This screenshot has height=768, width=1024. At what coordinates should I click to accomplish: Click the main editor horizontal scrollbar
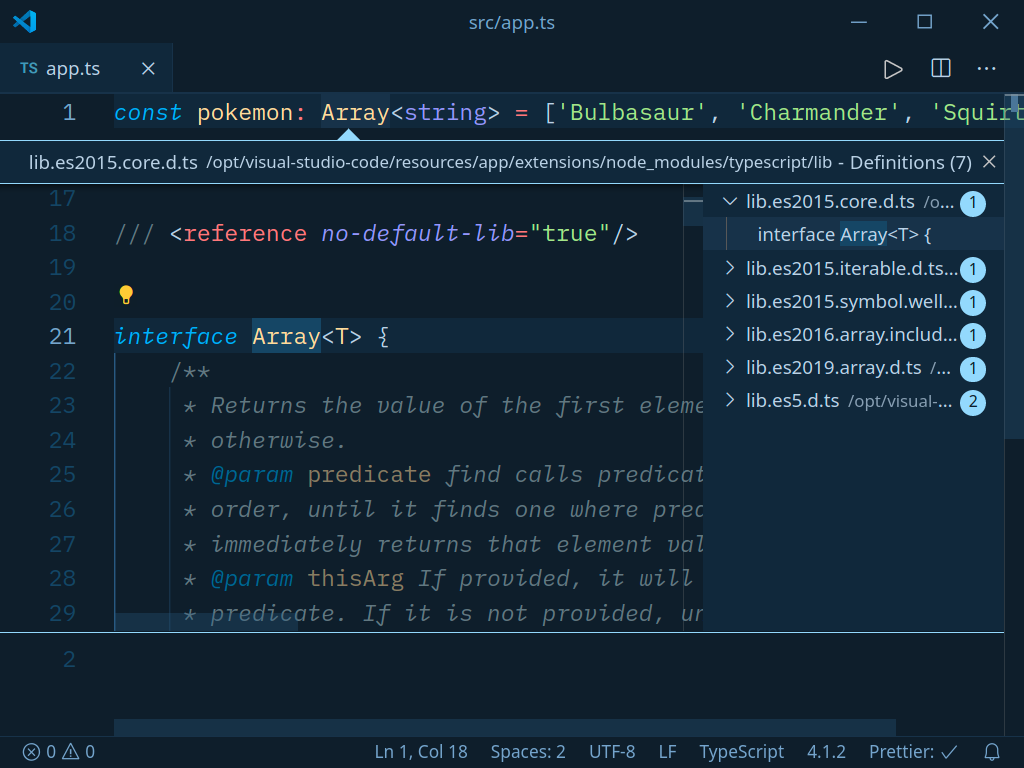[505, 728]
